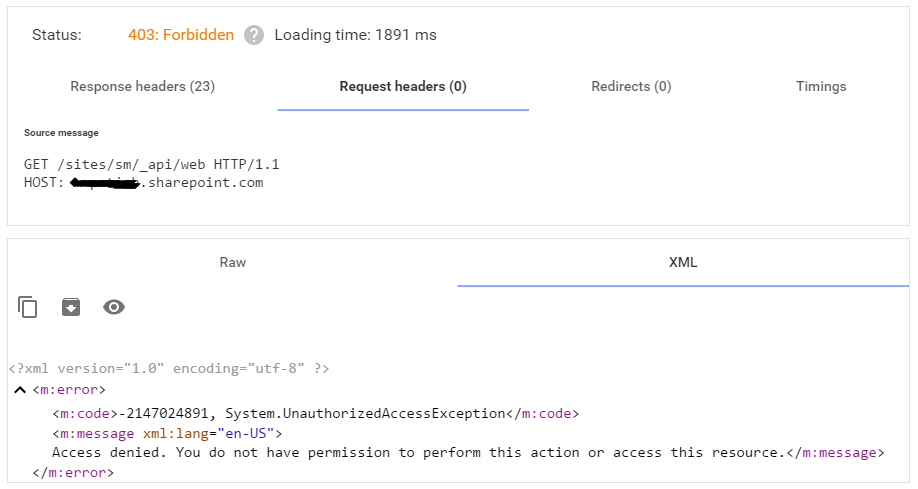Click the m:code element line
Screen dimensions: 918x489
pos(316,413)
